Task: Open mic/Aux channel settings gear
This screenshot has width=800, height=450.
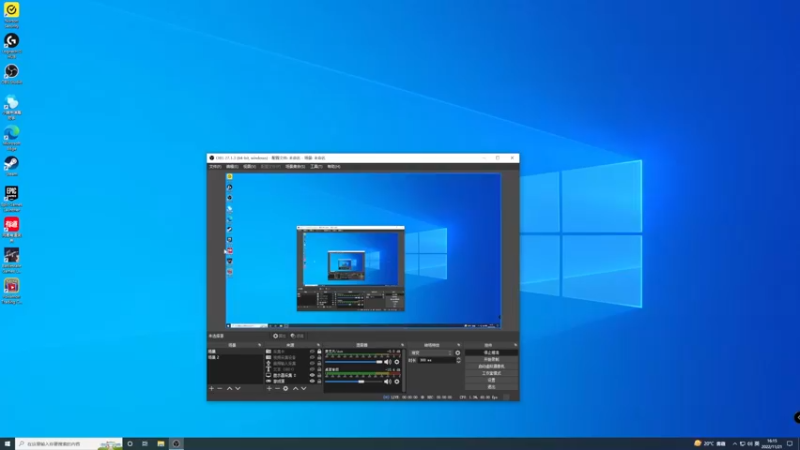Action: (x=397, y=362)
